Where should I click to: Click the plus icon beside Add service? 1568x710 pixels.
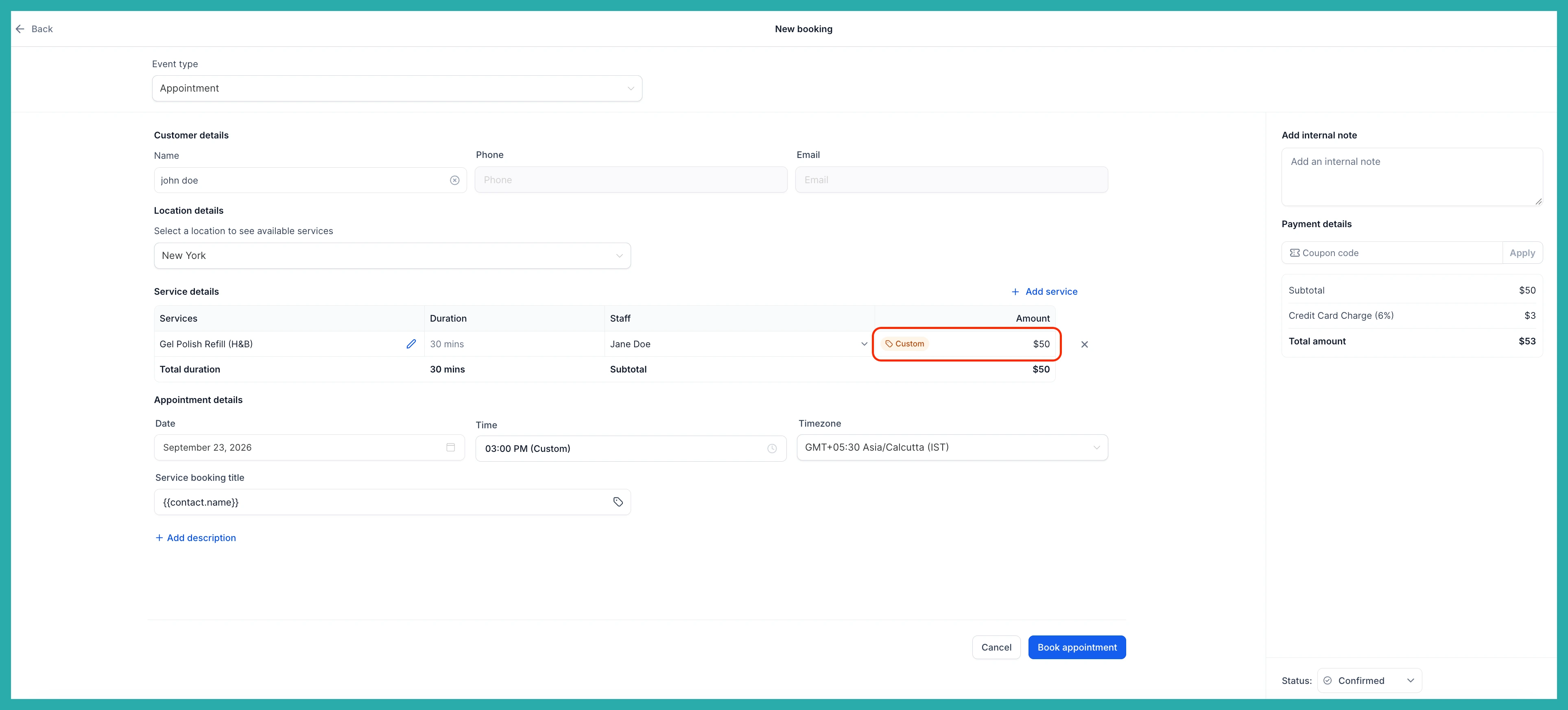pos(1015,291)
